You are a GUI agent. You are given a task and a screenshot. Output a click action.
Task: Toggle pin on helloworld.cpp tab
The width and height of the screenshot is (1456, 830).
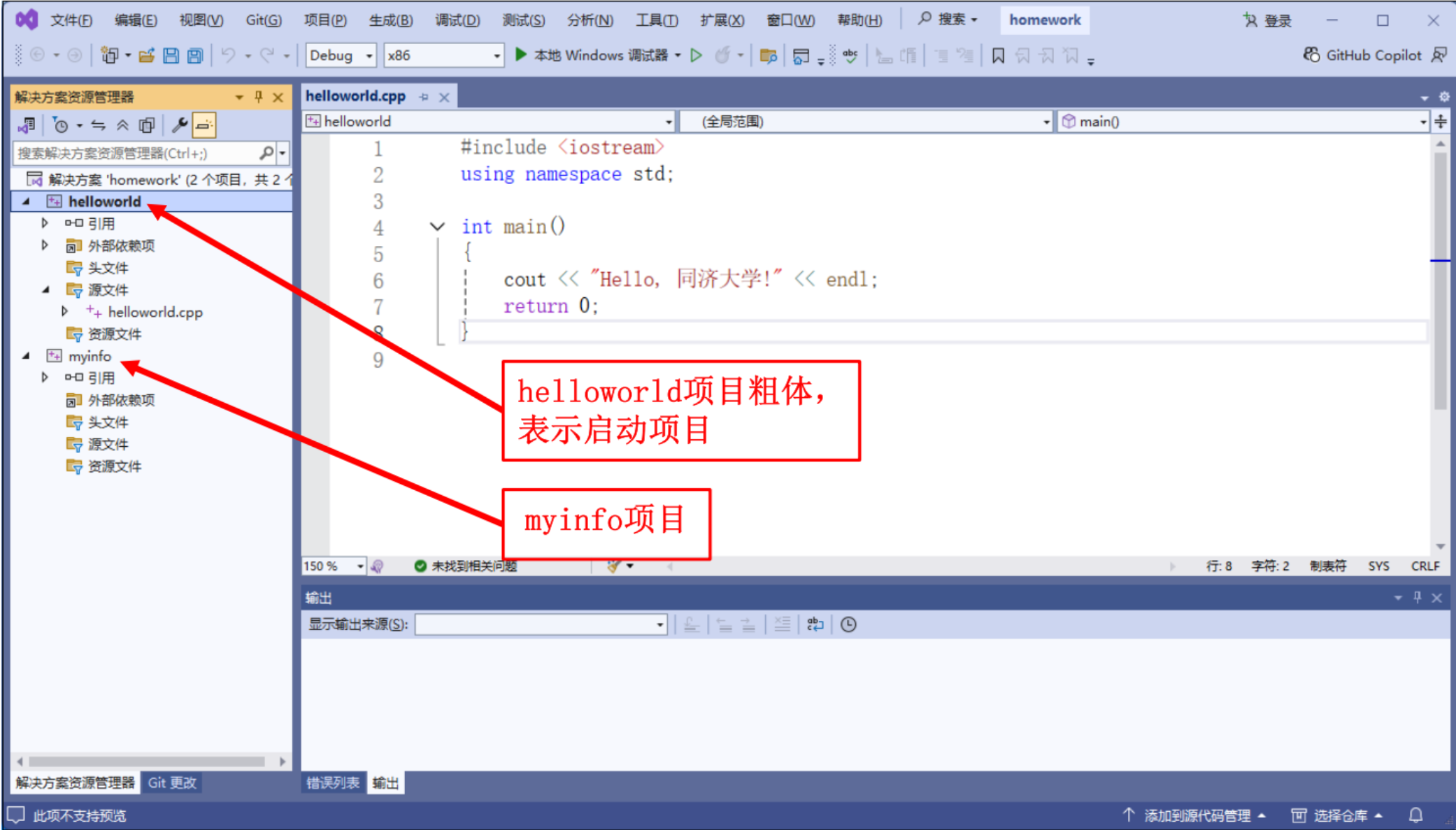pos(424,97)
